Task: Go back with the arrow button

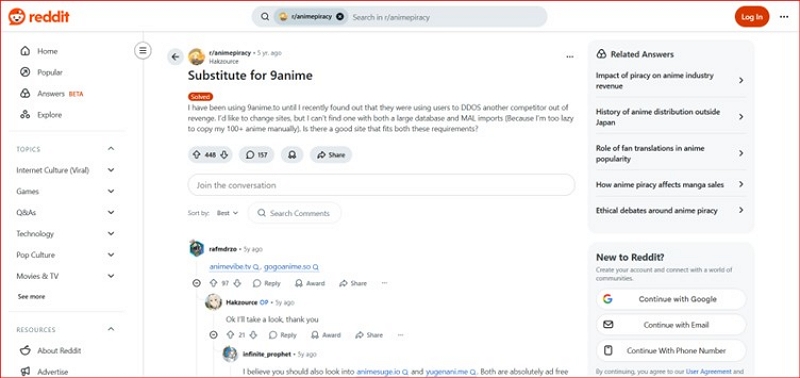Action: (176, 57)
